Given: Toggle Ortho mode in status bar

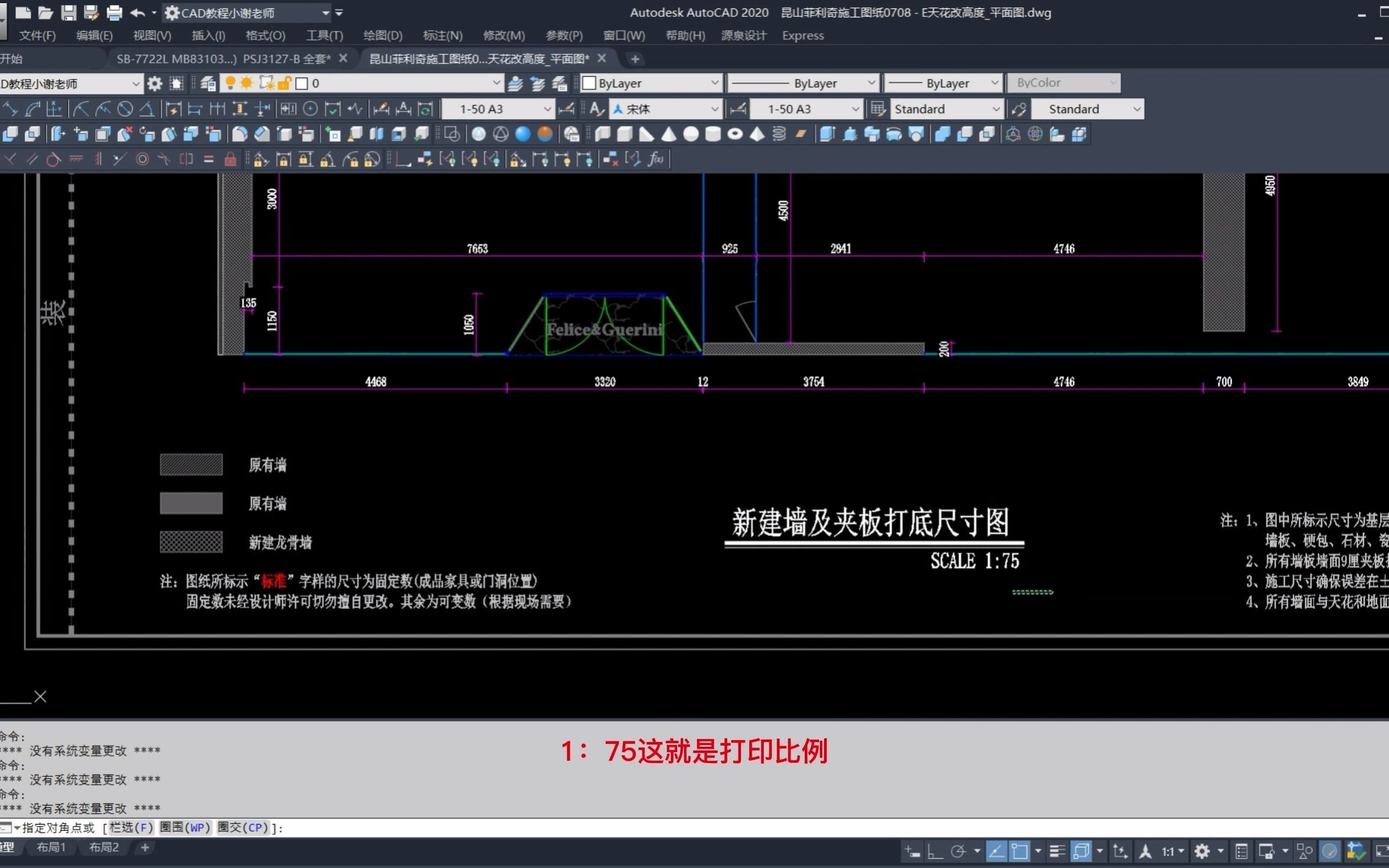Looking at the screenshot, I should coord(935,851).
